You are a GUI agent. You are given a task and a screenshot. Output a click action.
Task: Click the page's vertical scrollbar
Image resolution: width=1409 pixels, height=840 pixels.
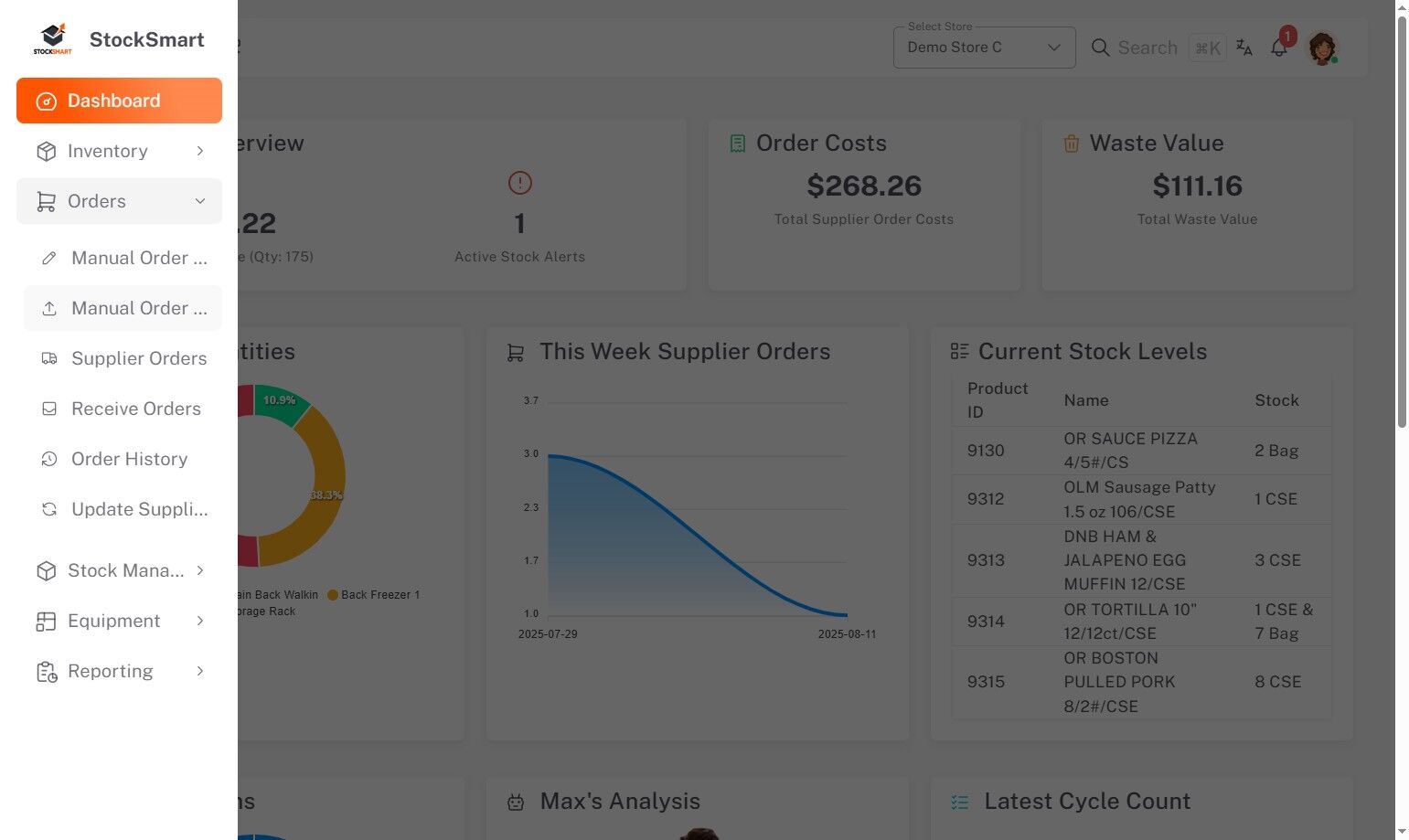[x=1402, y=219]
